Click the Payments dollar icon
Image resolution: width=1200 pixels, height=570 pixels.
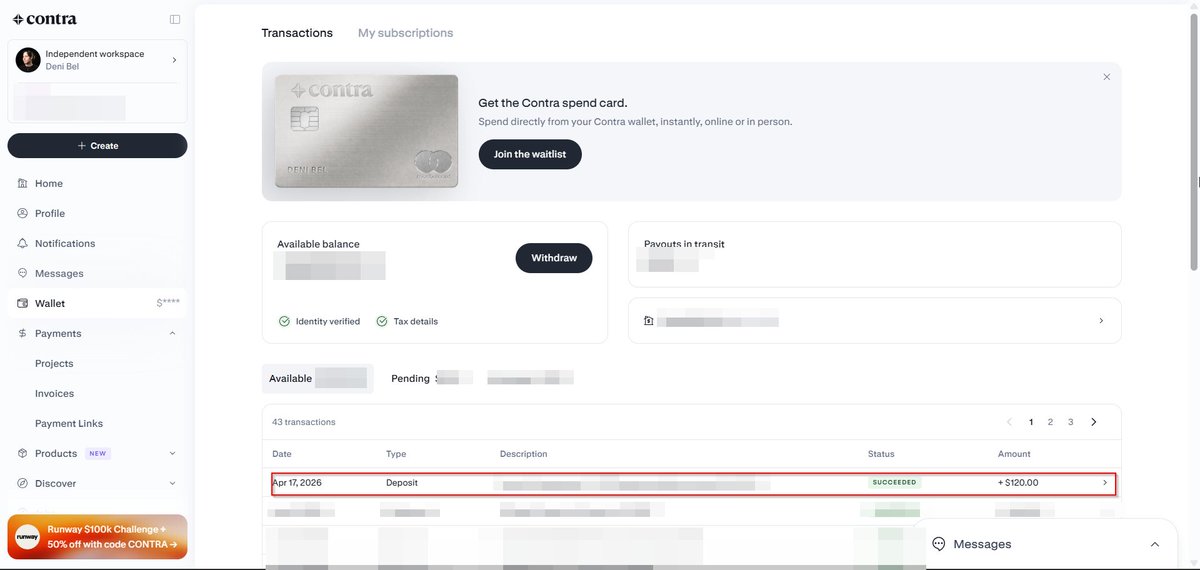(22, 333)
